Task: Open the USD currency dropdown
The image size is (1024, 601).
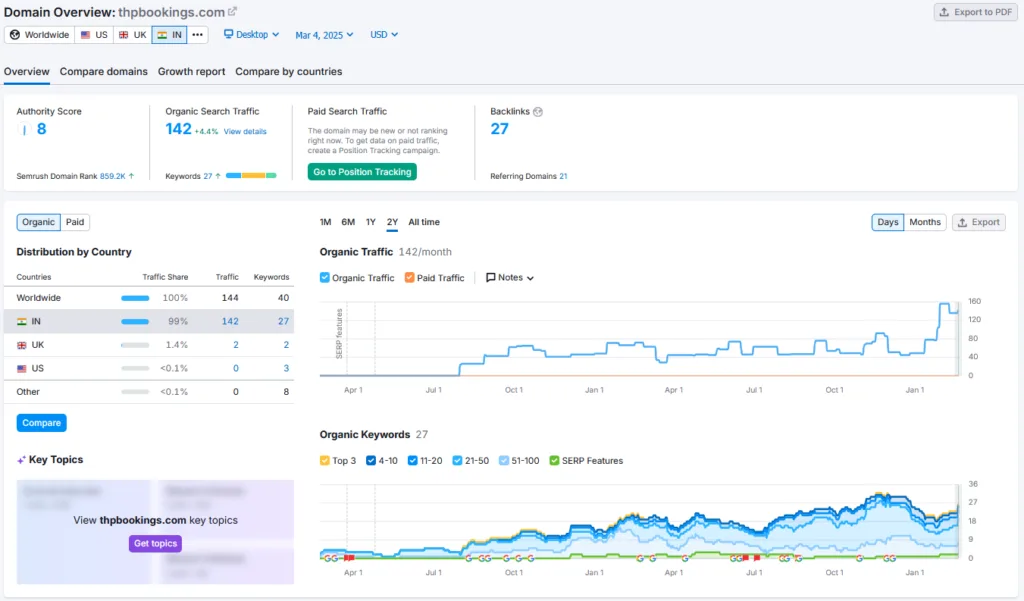Action: coord(384,35)
